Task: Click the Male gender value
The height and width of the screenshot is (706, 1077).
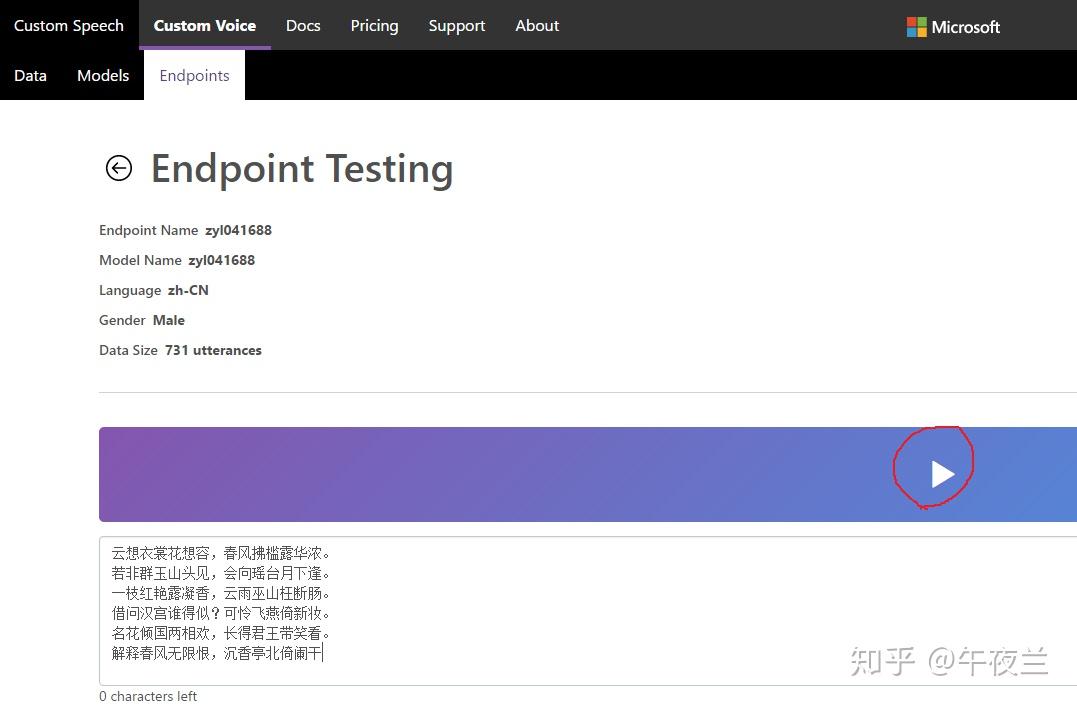Action: [x=169, y=320]
